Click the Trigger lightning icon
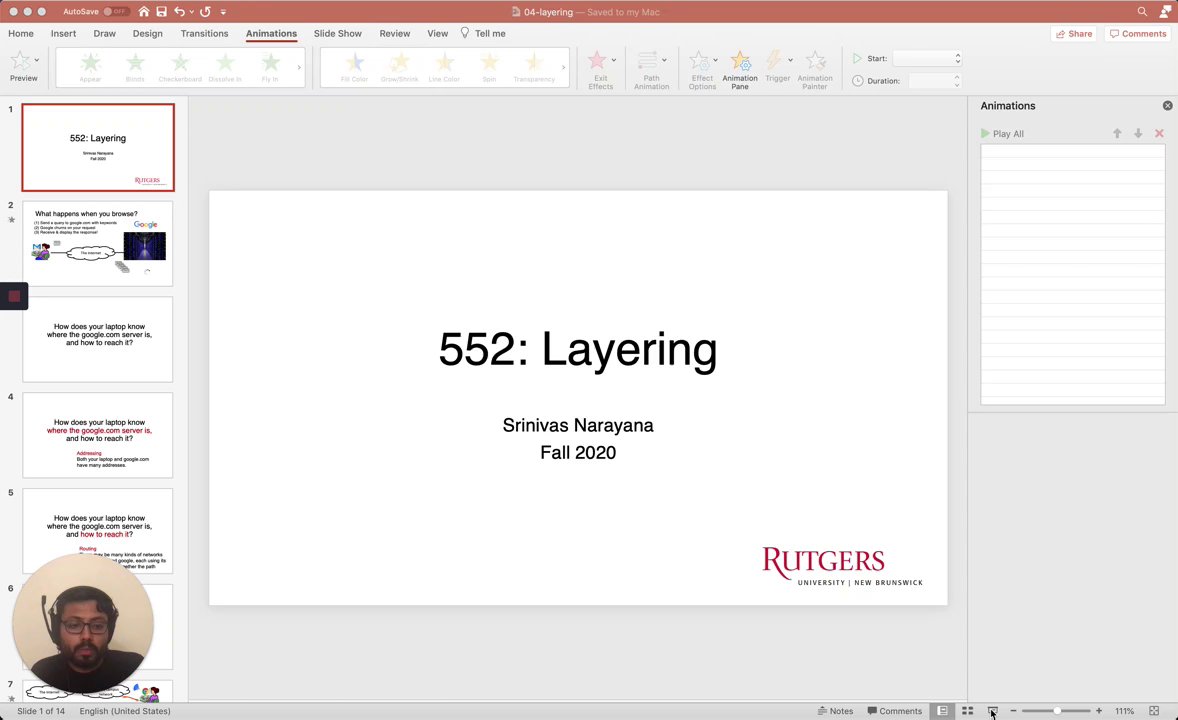 pyautogui.click(x=774, y=60)
